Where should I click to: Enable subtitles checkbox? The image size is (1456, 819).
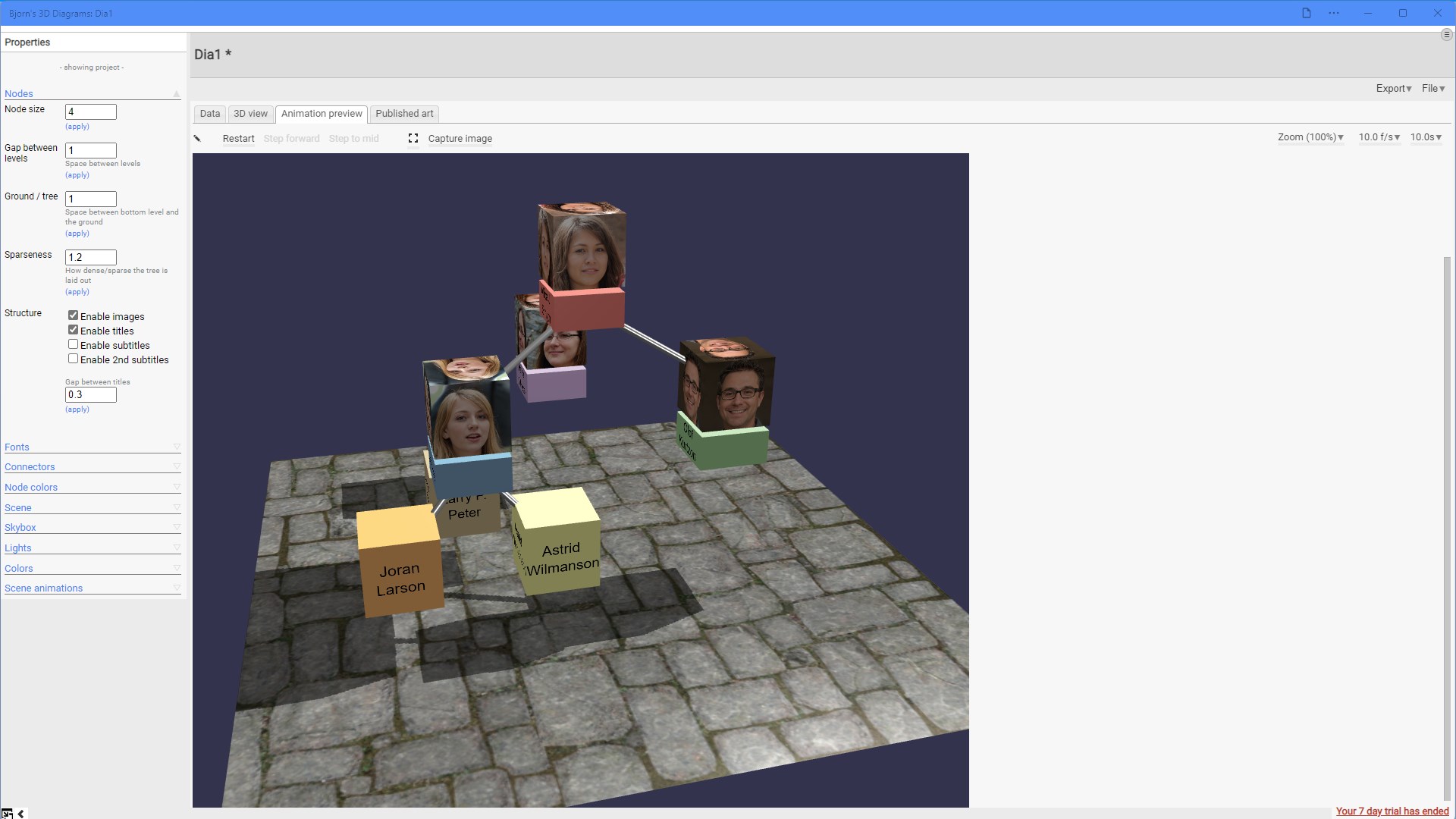pos(74,344)
